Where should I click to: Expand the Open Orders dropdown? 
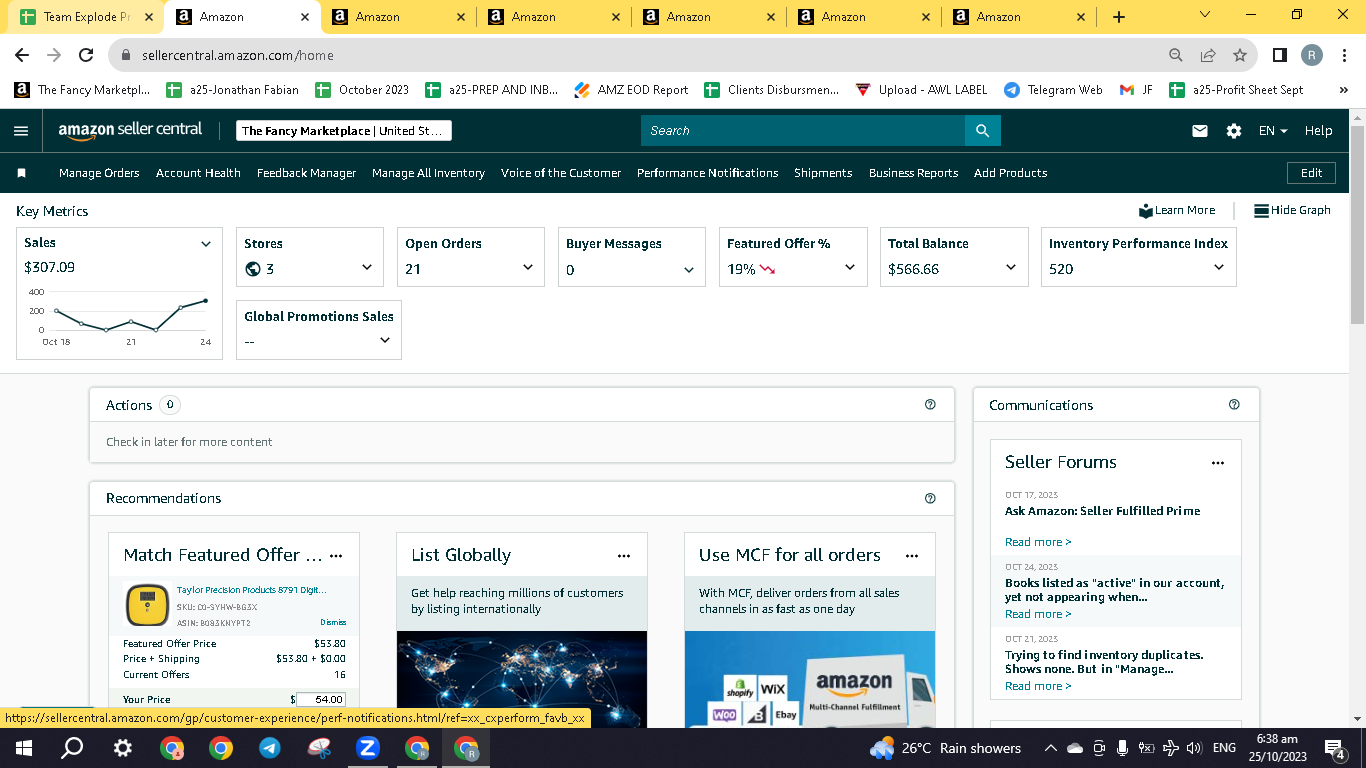point(528,268)
